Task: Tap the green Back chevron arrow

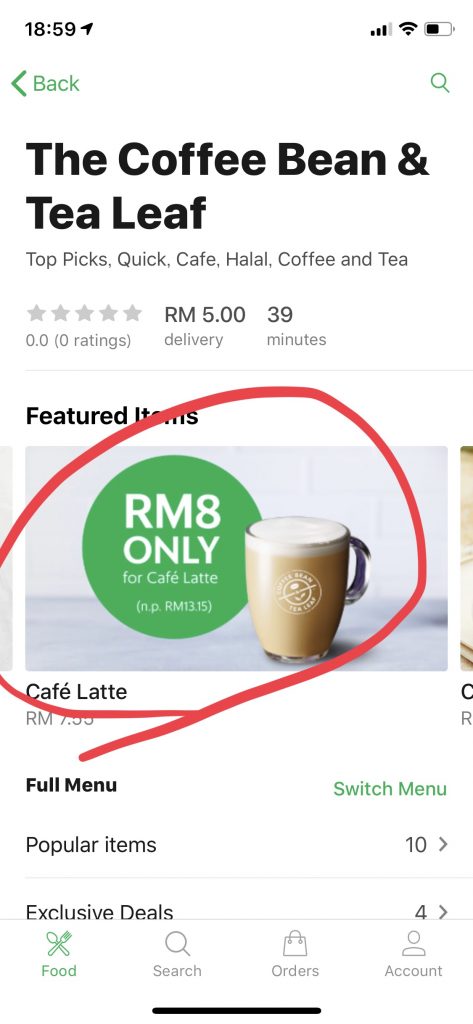Action: point(19,84)
